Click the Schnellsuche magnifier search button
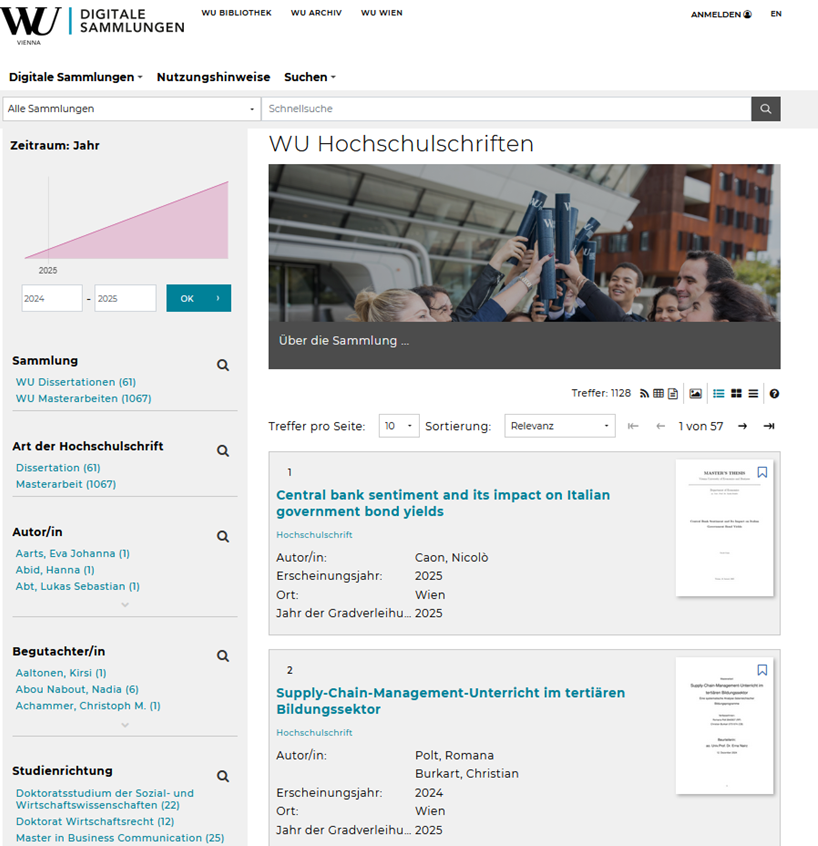 pyautogui.click(x=766, y=109)
